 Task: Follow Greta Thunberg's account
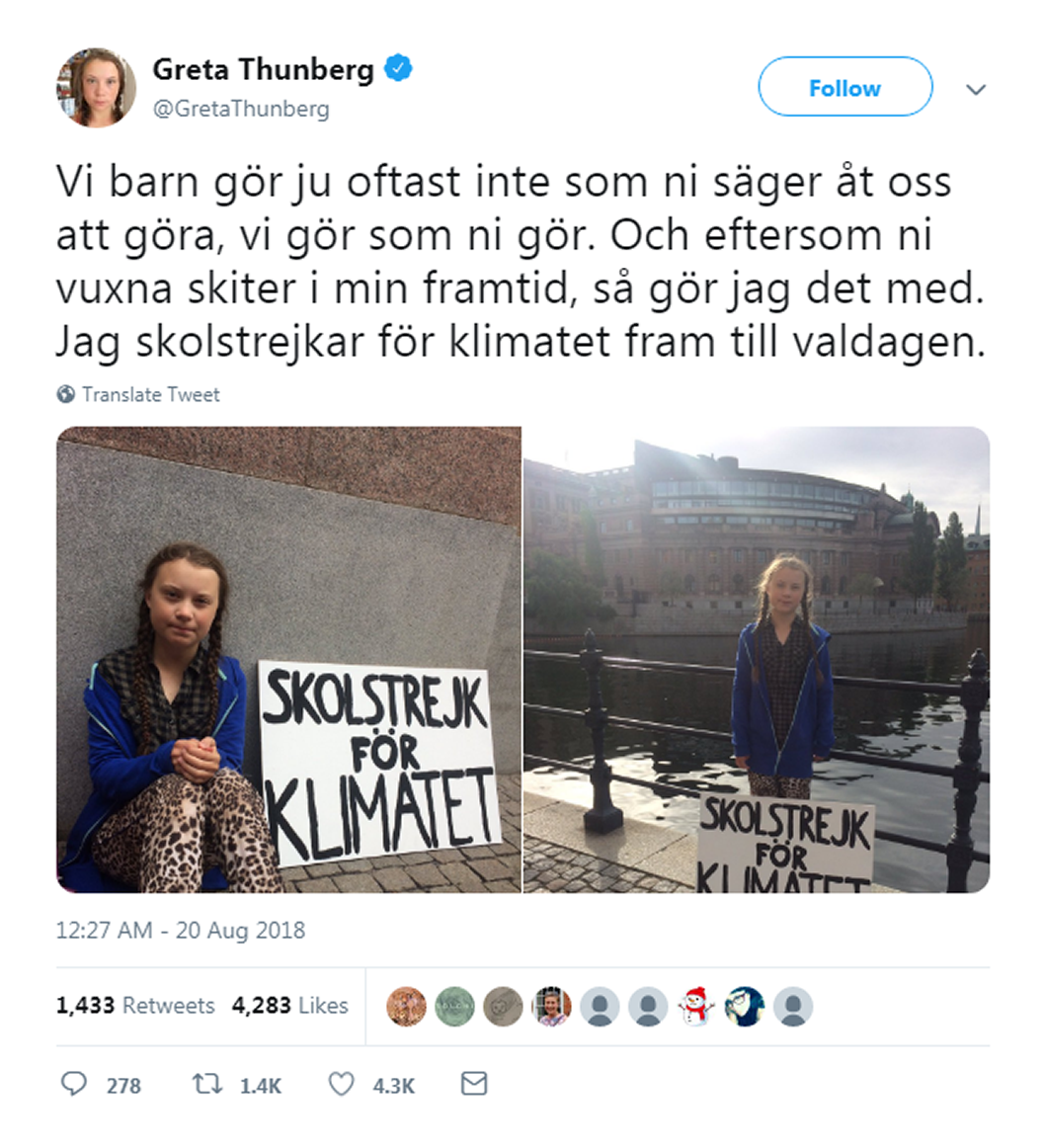[x=845, y=86]
